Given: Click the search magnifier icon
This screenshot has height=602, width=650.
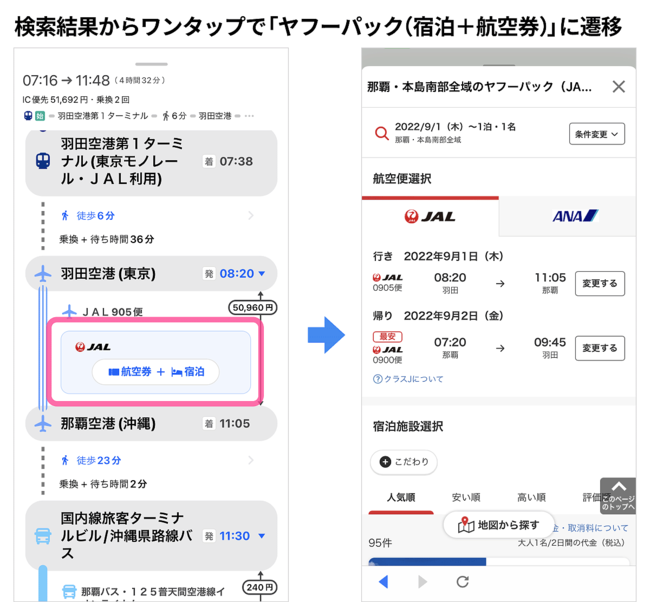Looking at the screenshot, I should [381, 133].
